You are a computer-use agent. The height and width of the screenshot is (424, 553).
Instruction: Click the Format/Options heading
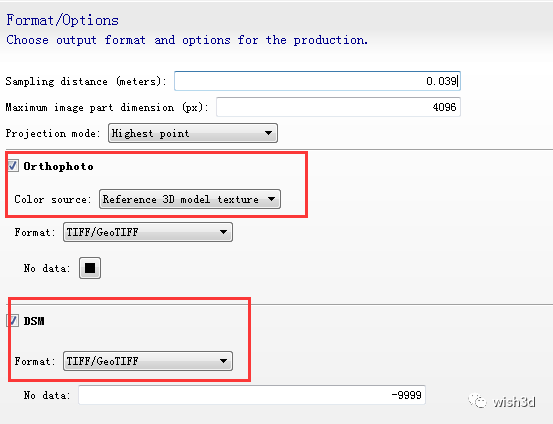(62, 20)
